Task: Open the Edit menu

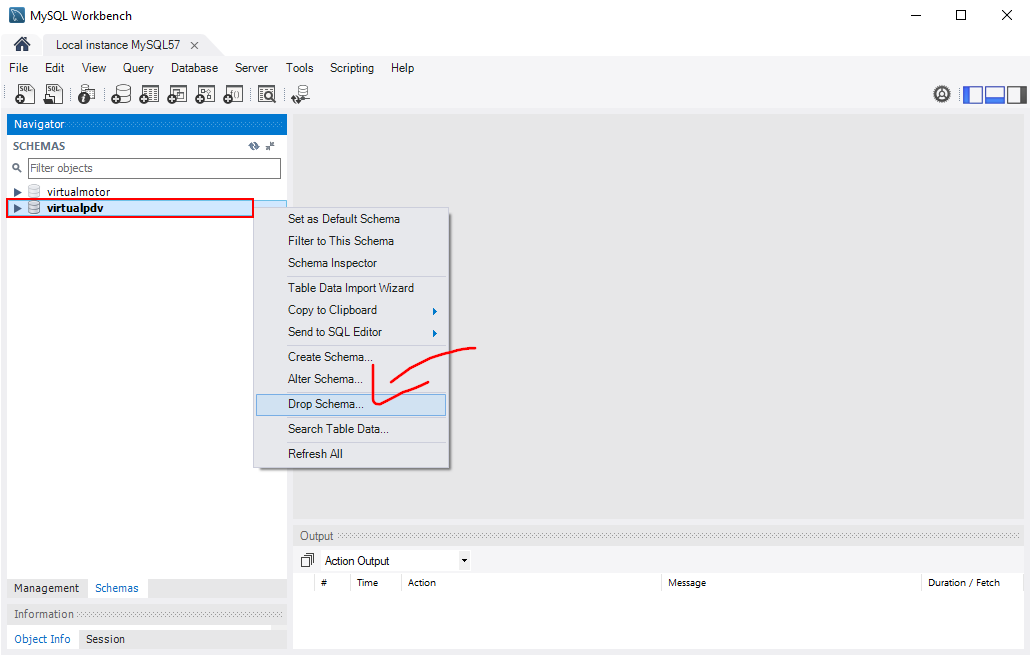Action: click(55, 68)
